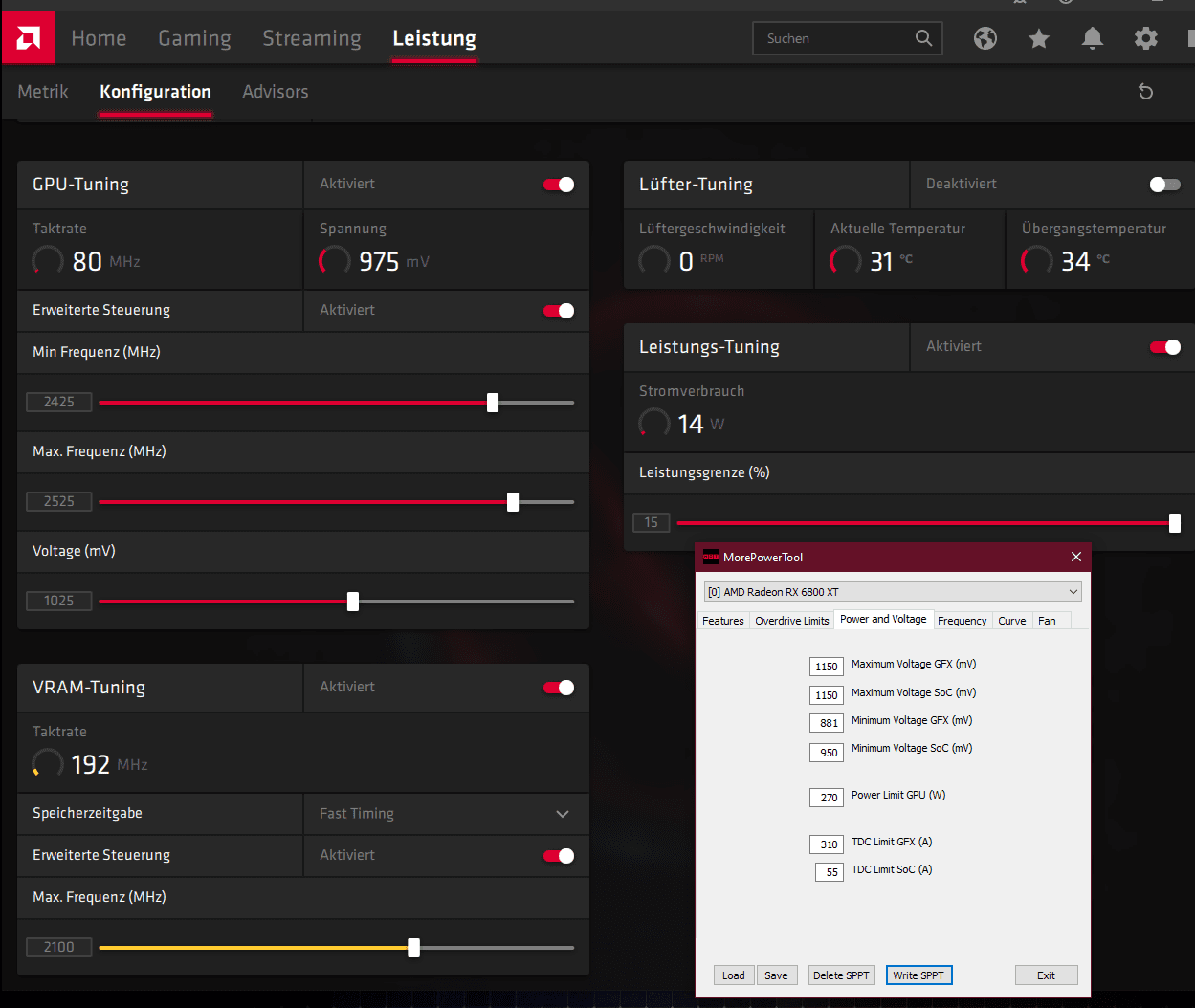Disable the VRAM-Tuning toggle
Image resolution: width=1195 pixels, height=1008 pixels.
click(559, 688)
